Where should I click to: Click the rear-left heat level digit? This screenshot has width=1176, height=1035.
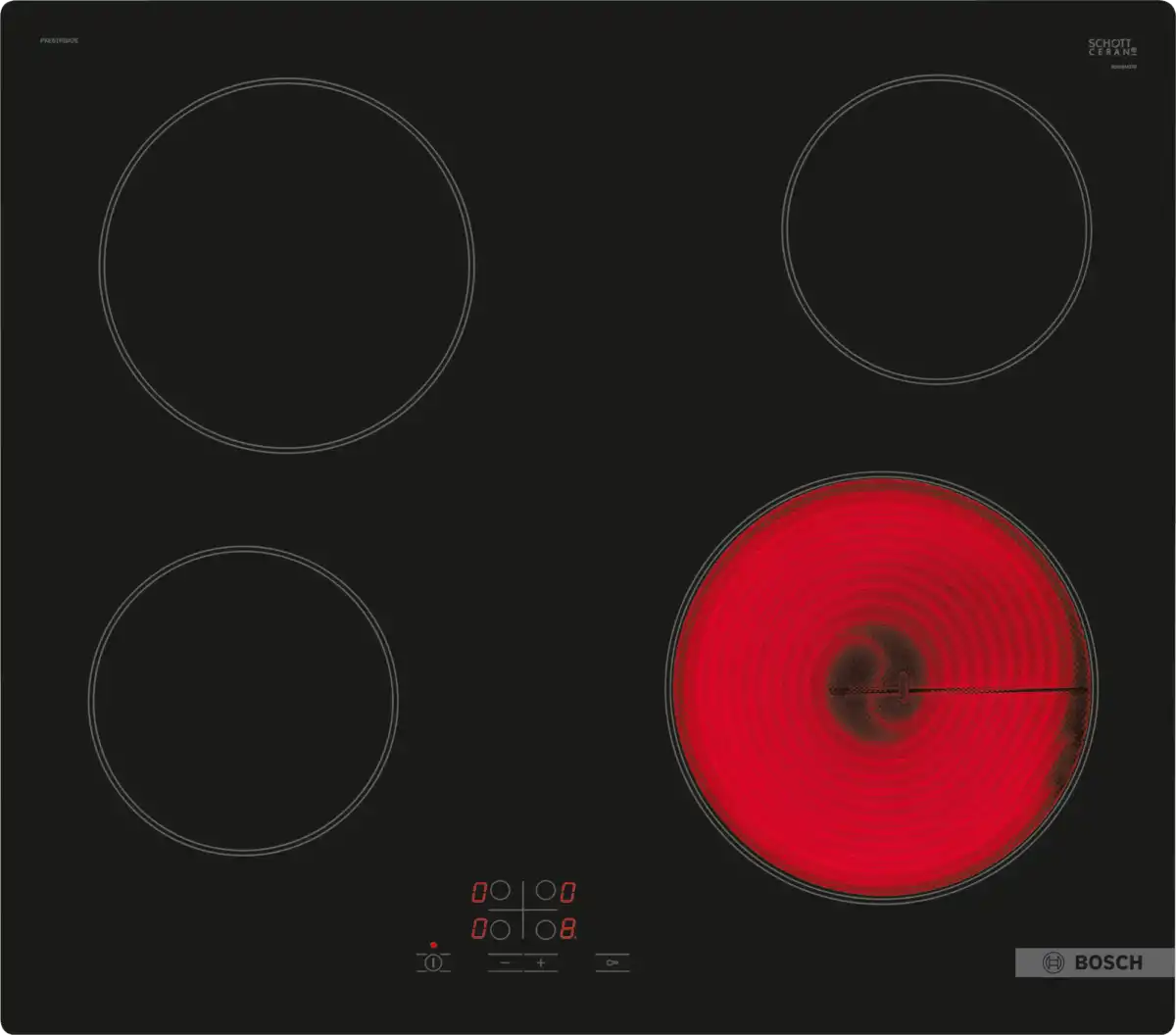coord(479,893)
